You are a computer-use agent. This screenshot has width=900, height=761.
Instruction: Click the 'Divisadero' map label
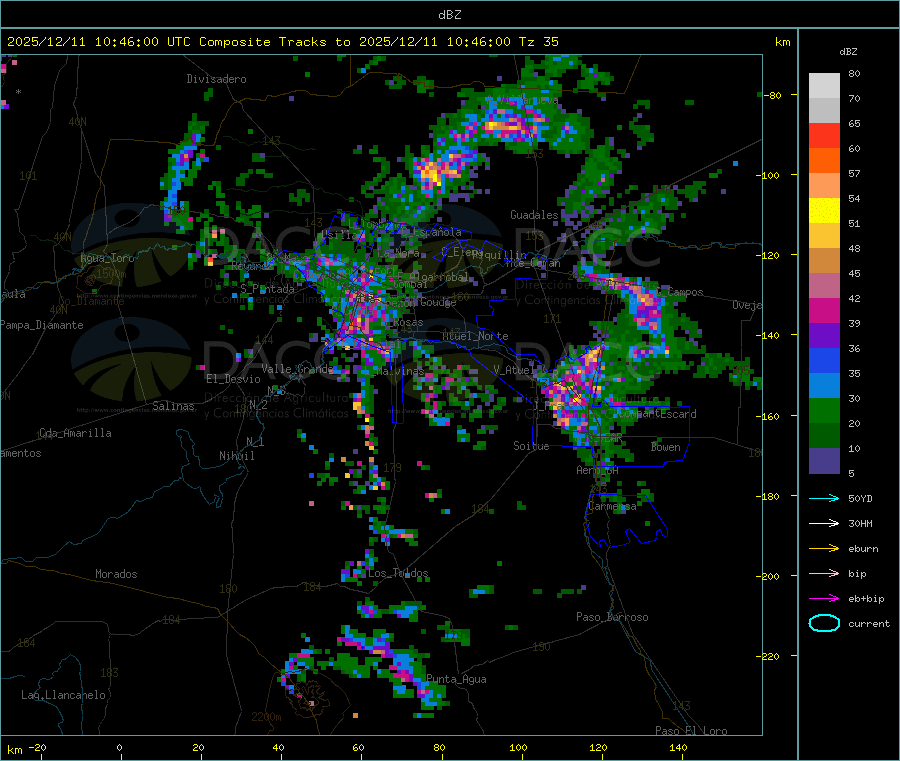[216, 79]
